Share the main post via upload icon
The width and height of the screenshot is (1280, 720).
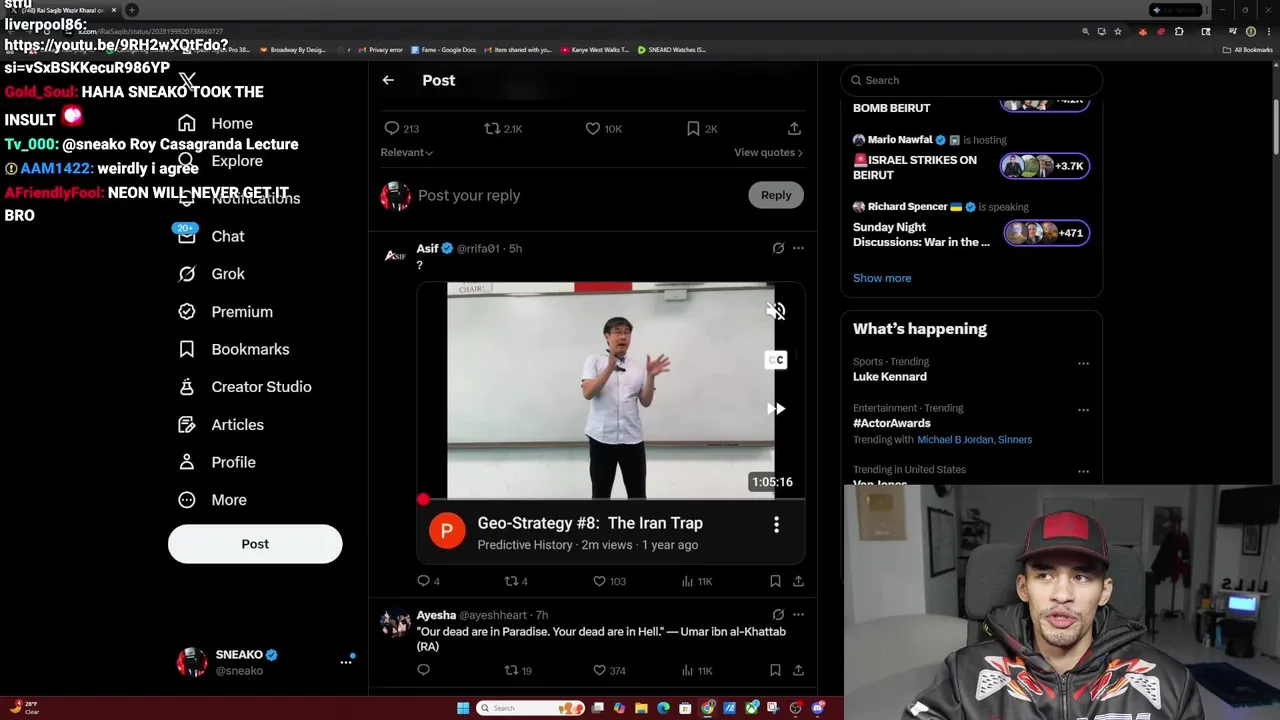(794, 129)
